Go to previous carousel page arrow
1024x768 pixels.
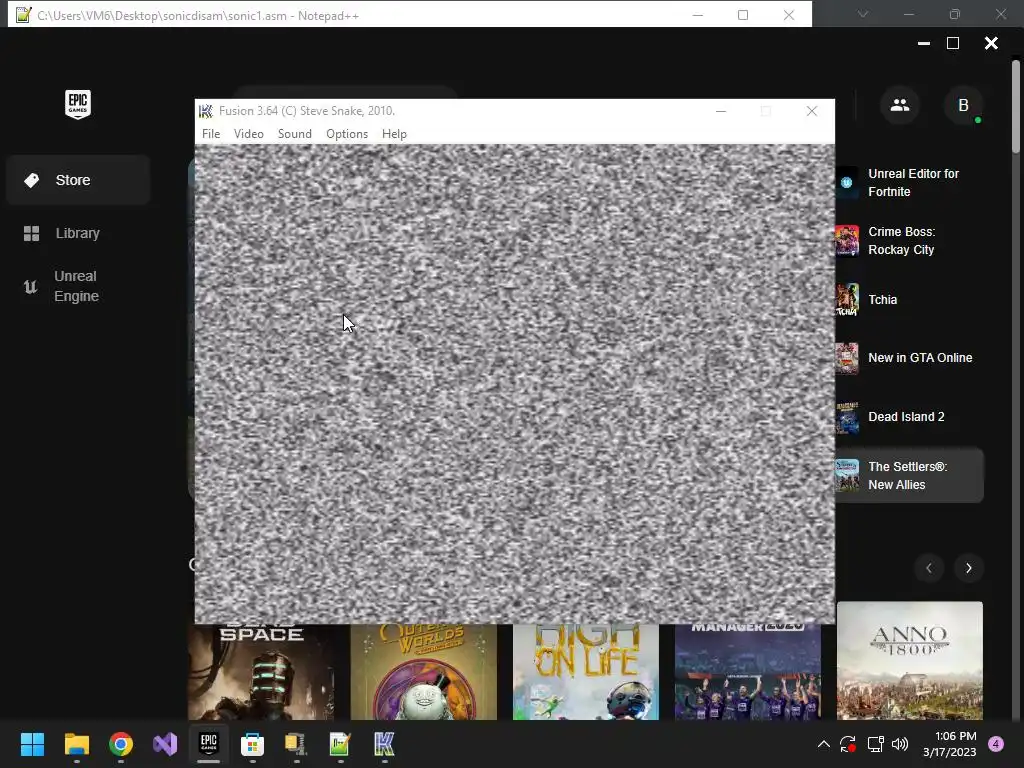point(929,568)
